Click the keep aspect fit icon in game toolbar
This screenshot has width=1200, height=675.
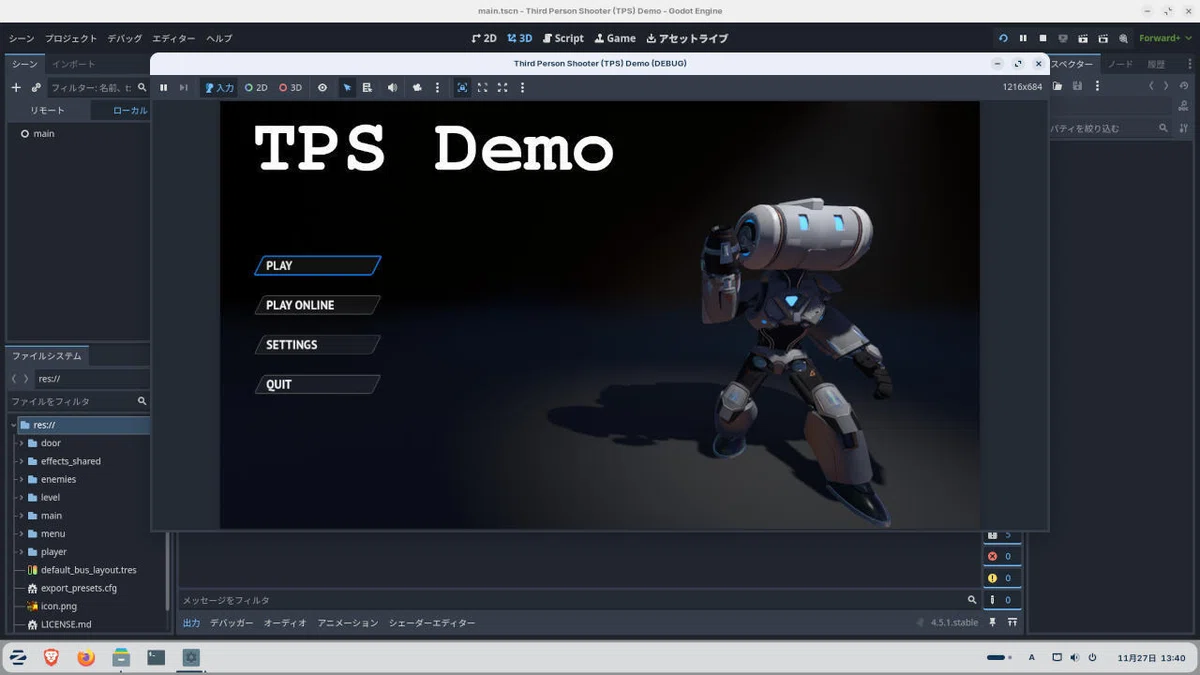tap(482, 88)
